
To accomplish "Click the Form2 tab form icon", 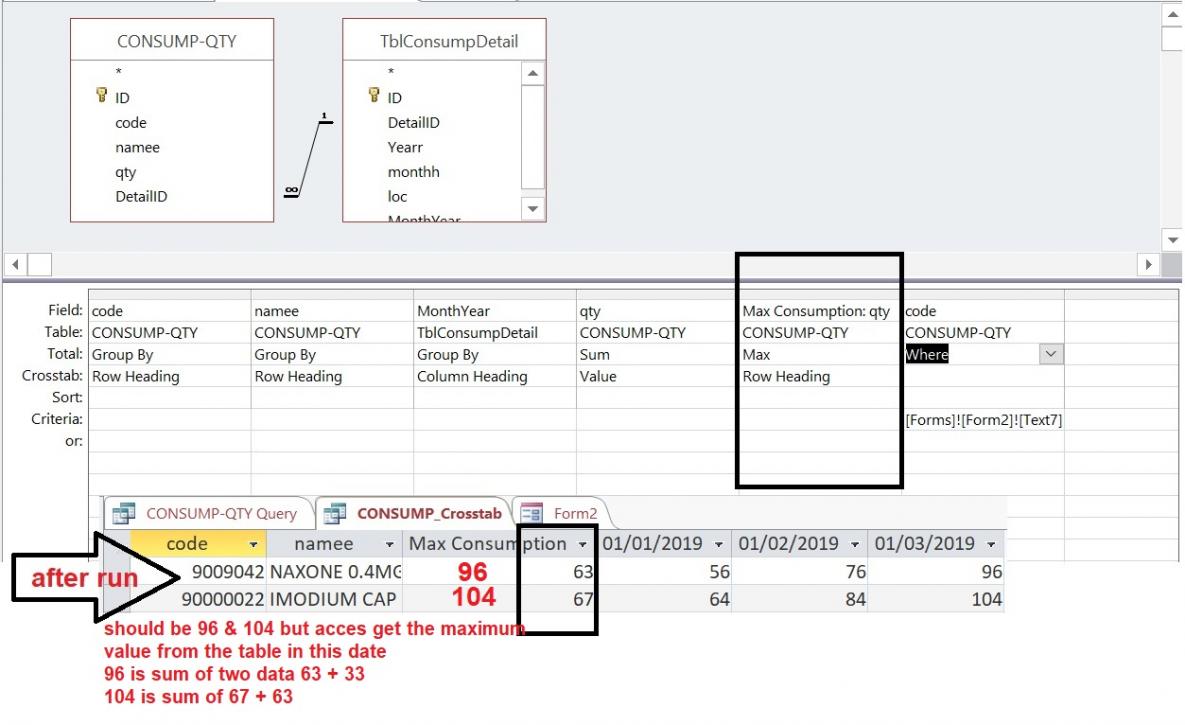I will tap(532, 514).
